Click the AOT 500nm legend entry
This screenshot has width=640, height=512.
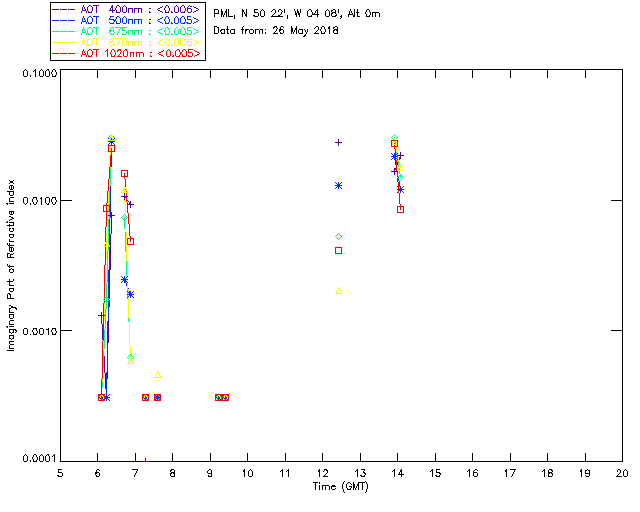point(127,20)
